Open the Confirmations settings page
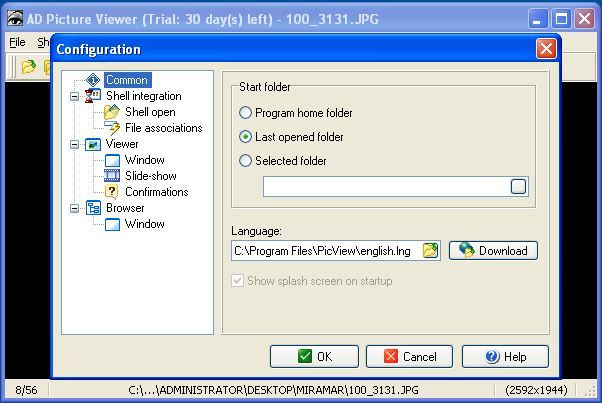This screenshot has width=602, height=403. pos(157,192)
